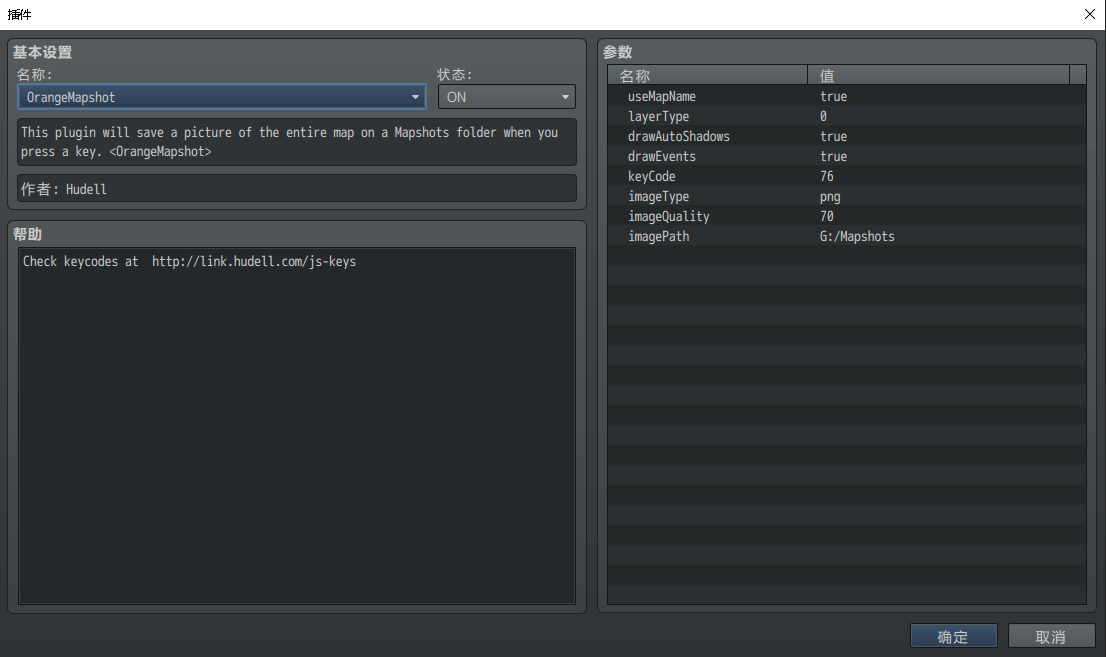Screen dimensions: 1106x657
Task: Open the status dropdown set to ON
Action: point(506,97)
